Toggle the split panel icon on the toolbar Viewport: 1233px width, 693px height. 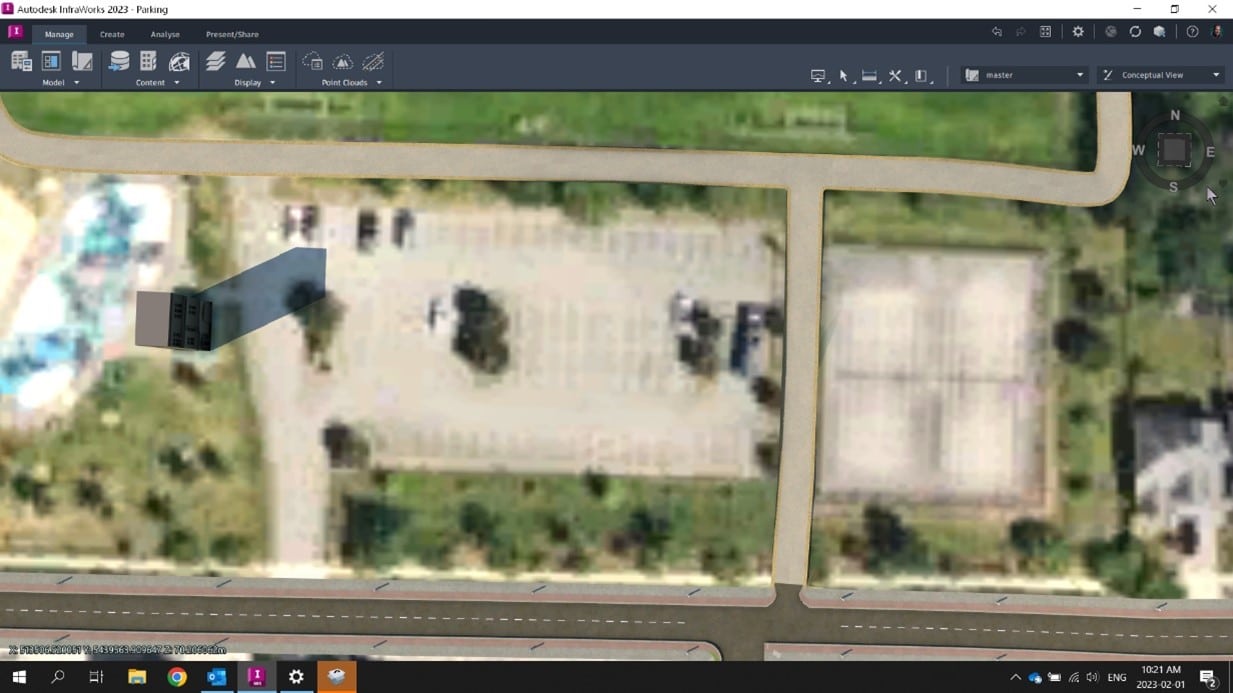click(920, 75)
